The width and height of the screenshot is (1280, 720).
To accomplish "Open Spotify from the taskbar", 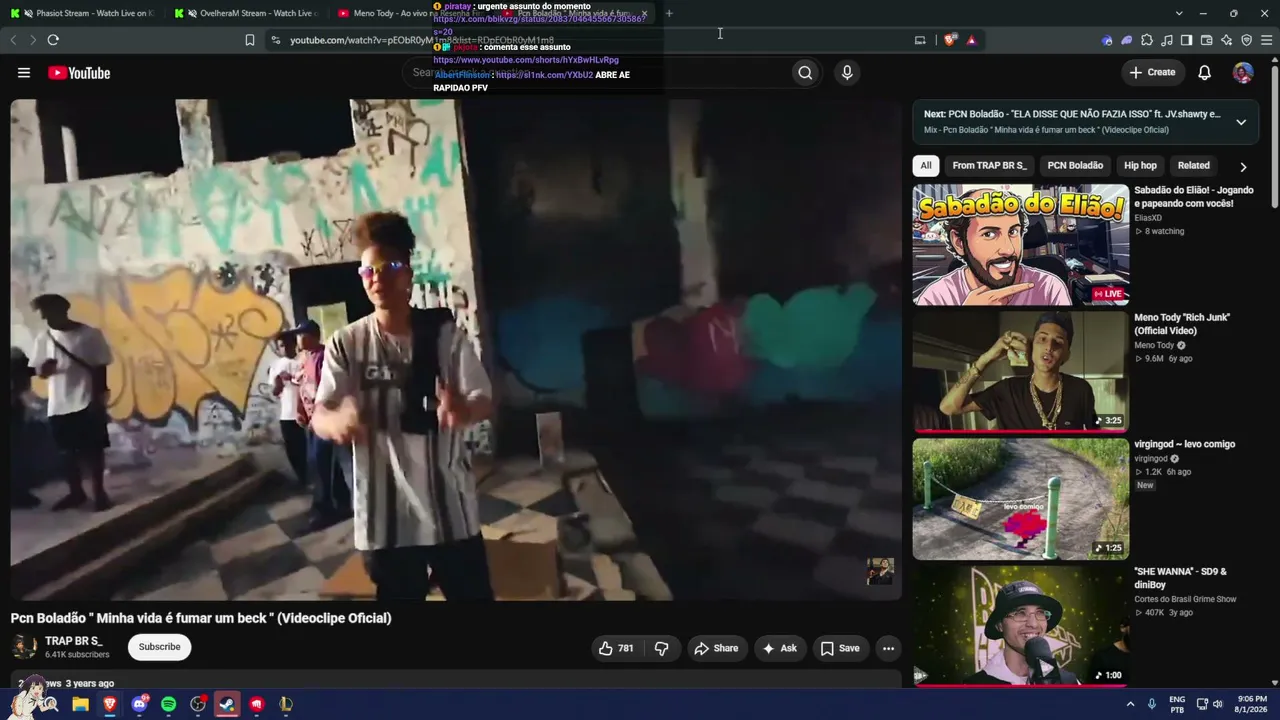I will (168, 704).
